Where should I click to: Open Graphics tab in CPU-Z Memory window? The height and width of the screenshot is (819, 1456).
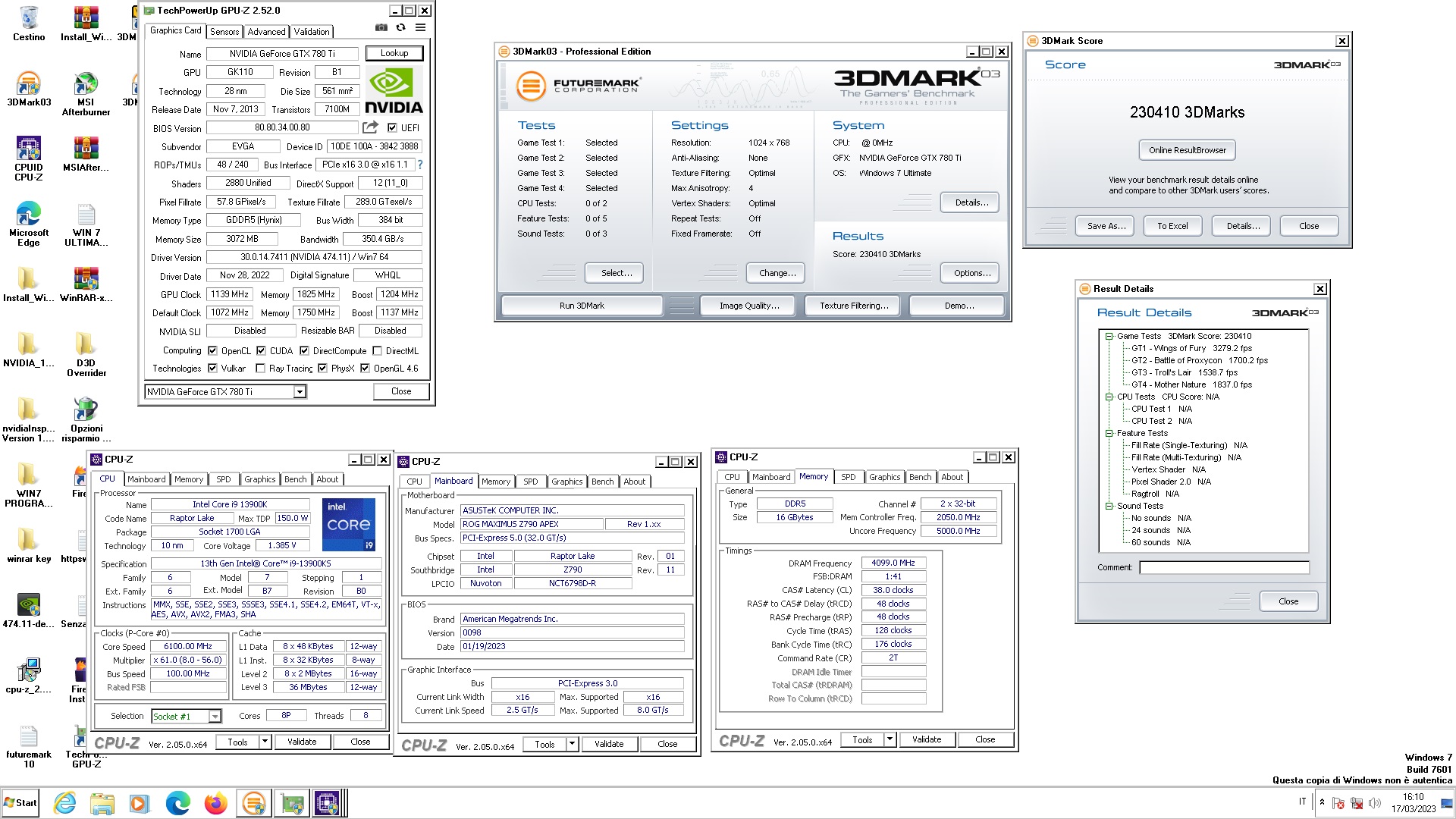click(884, 477)
